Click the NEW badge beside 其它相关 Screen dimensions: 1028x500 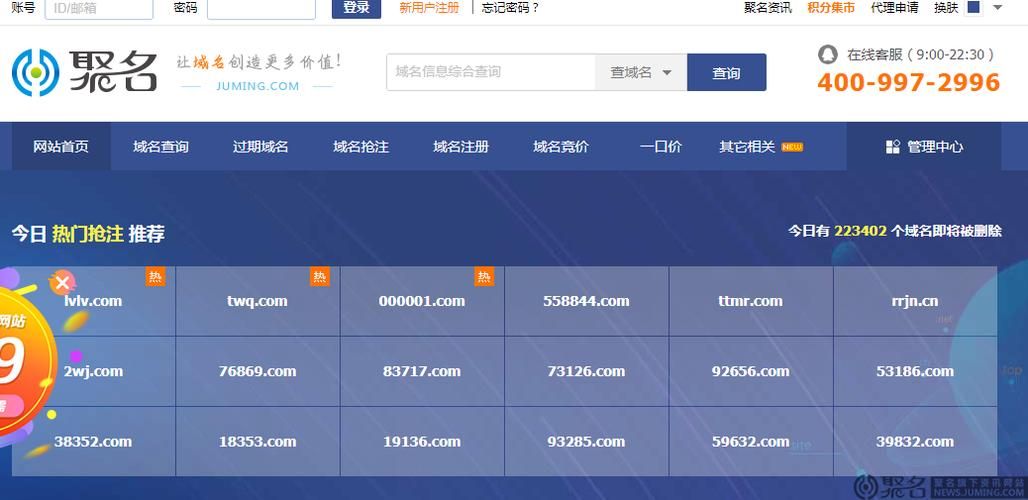tap(792, 147)
